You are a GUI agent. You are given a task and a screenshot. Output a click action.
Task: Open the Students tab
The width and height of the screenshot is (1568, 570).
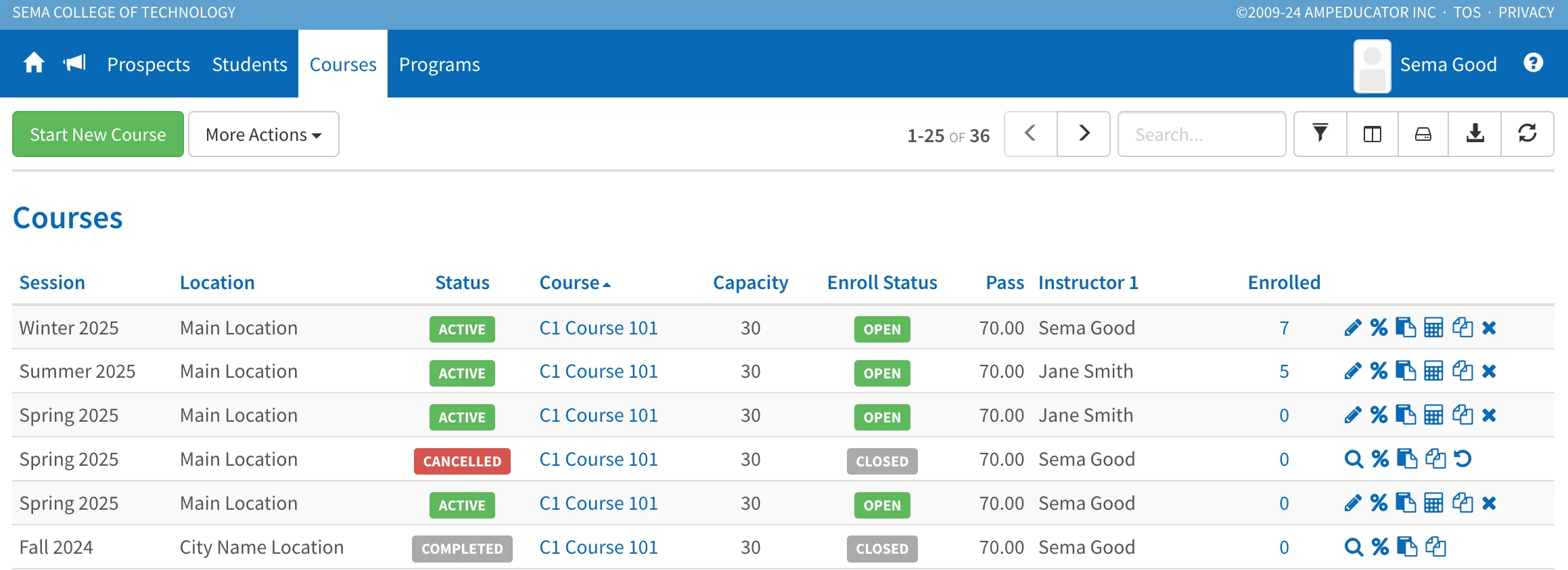tap(250, 64)
